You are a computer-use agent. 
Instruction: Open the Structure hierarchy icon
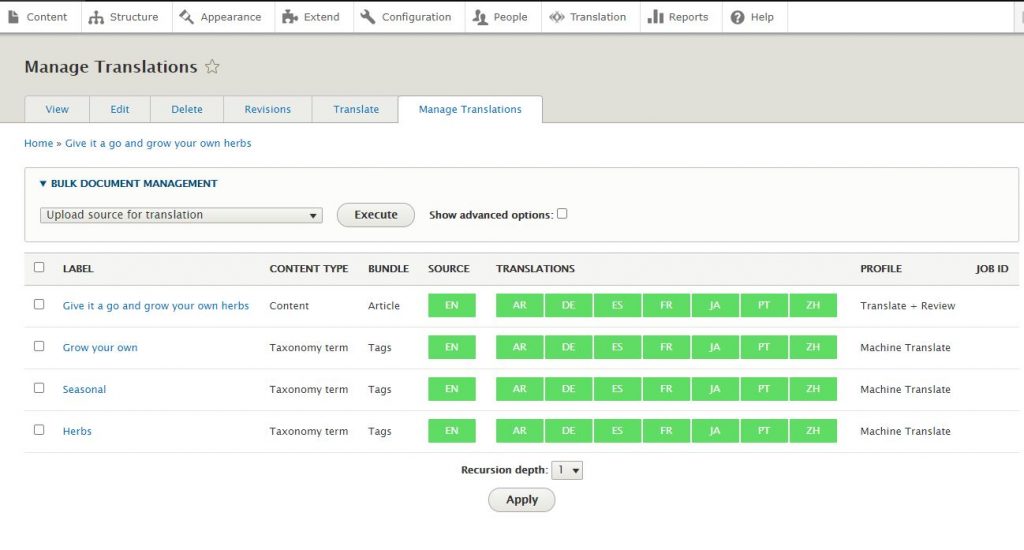pyautogui.click(x=96, y=17)
